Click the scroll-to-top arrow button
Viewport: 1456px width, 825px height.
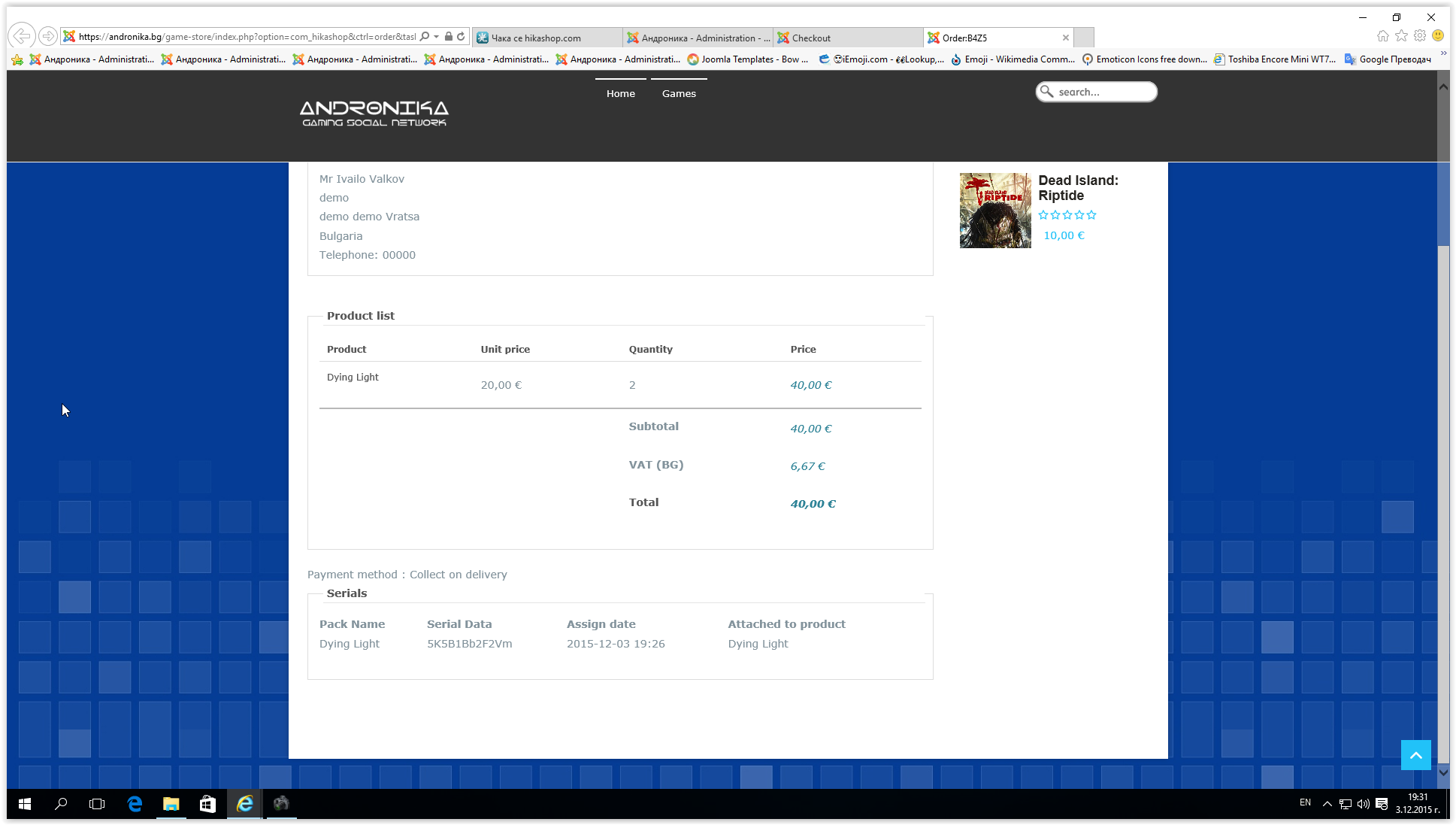coord(1415,755)
